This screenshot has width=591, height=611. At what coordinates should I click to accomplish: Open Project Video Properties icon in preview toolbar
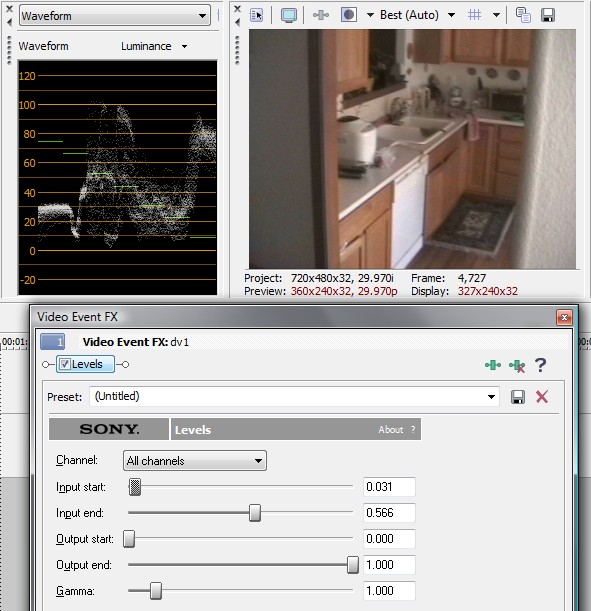(256, 15)
